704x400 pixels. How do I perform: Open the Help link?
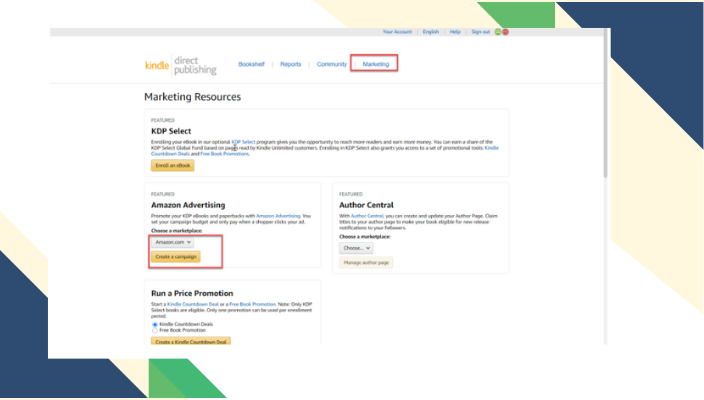[455, 32]
